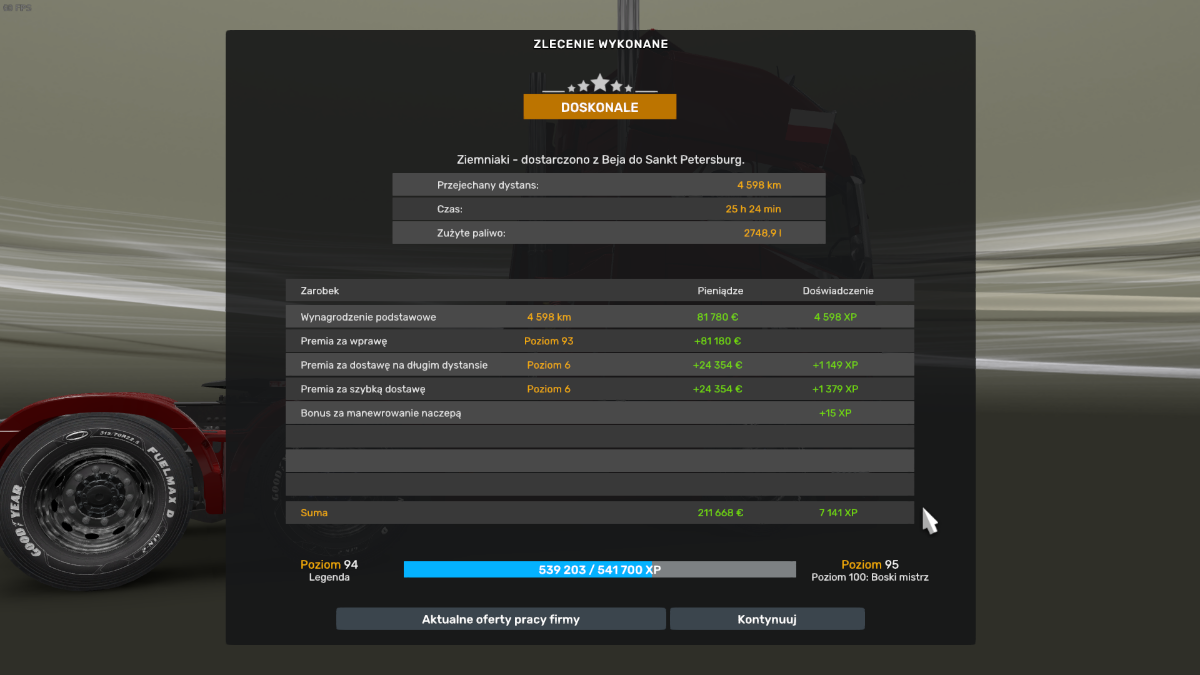Click the Goodyear truck wheel
The image size is (1200, 675).
(80, 497)
